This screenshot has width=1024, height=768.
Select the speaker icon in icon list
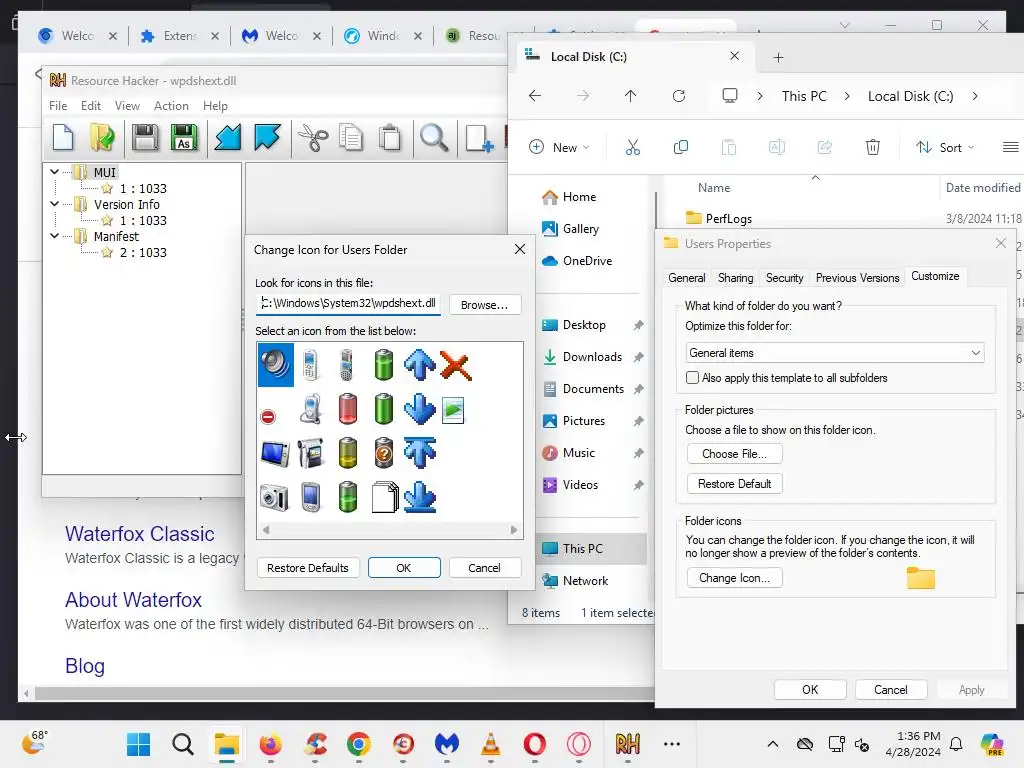[x=276, y=365]
